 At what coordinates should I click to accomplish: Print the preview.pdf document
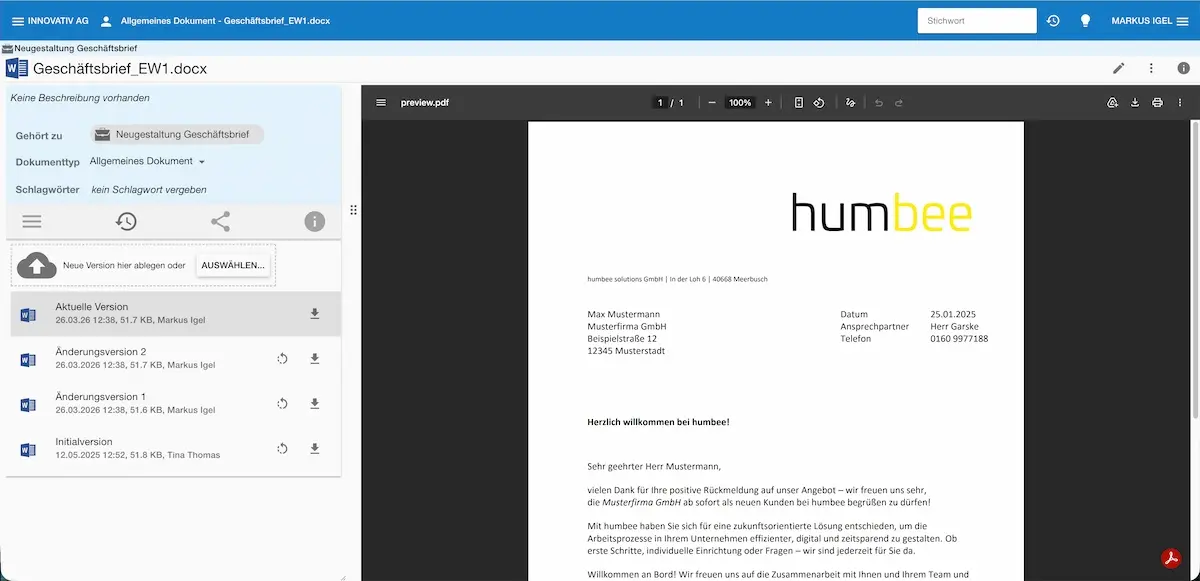(x=1157, y=102)
